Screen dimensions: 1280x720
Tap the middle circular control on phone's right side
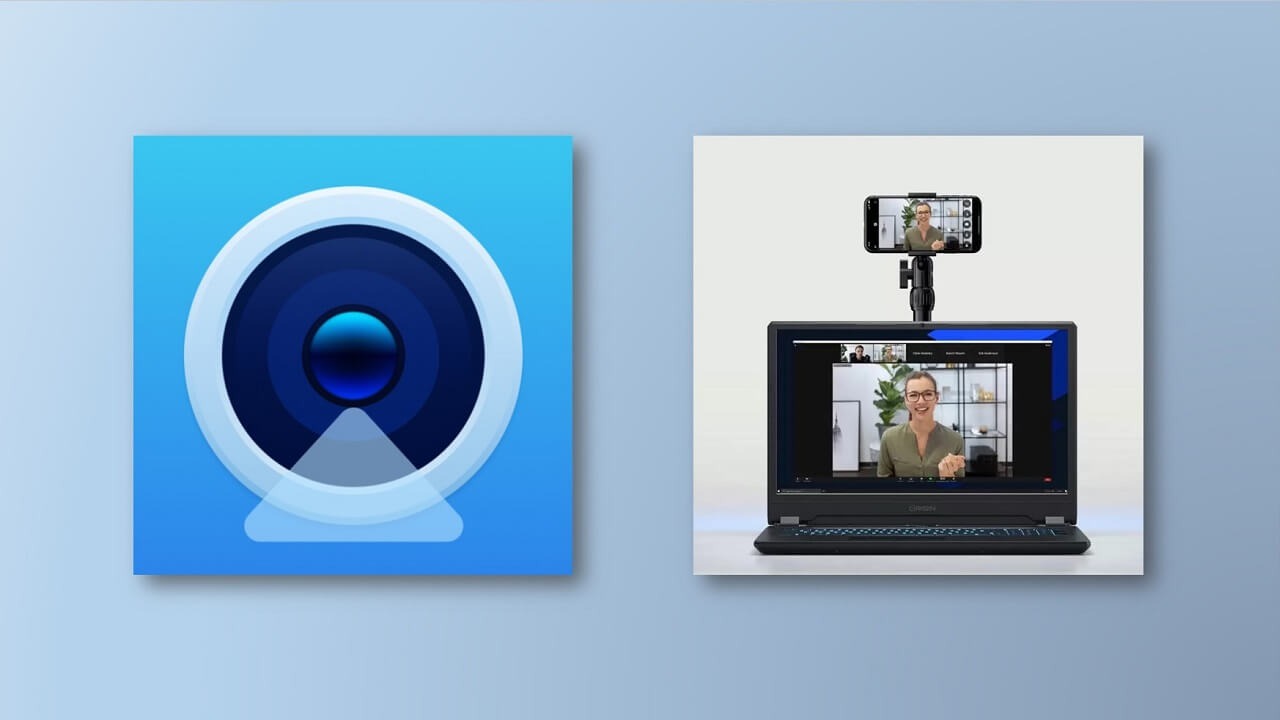tap(967, 224)
